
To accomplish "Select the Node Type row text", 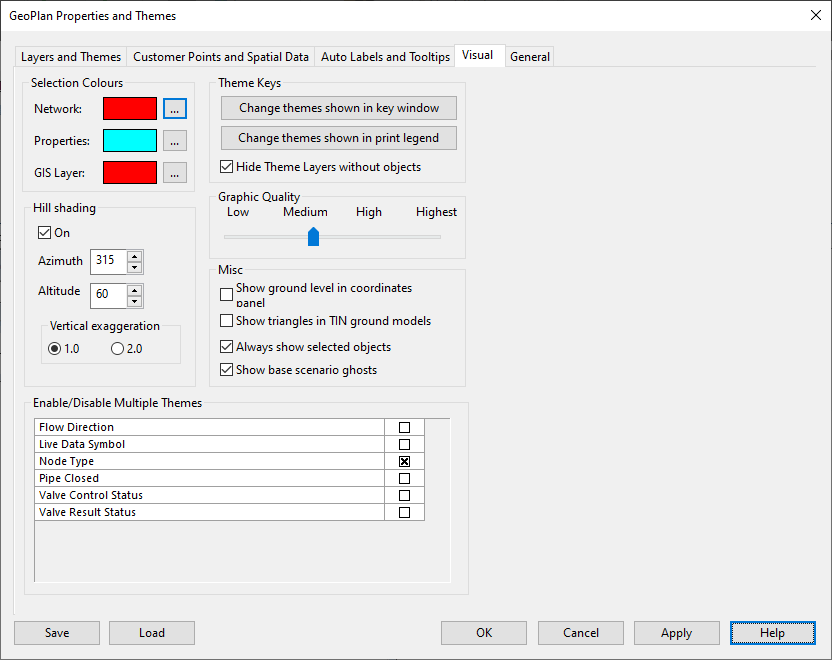I will [x=66, y=461].
